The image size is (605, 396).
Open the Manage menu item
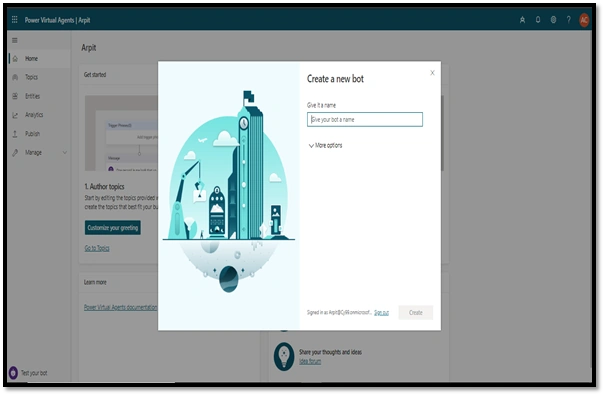pyautogui.click(x=39, y=153)
